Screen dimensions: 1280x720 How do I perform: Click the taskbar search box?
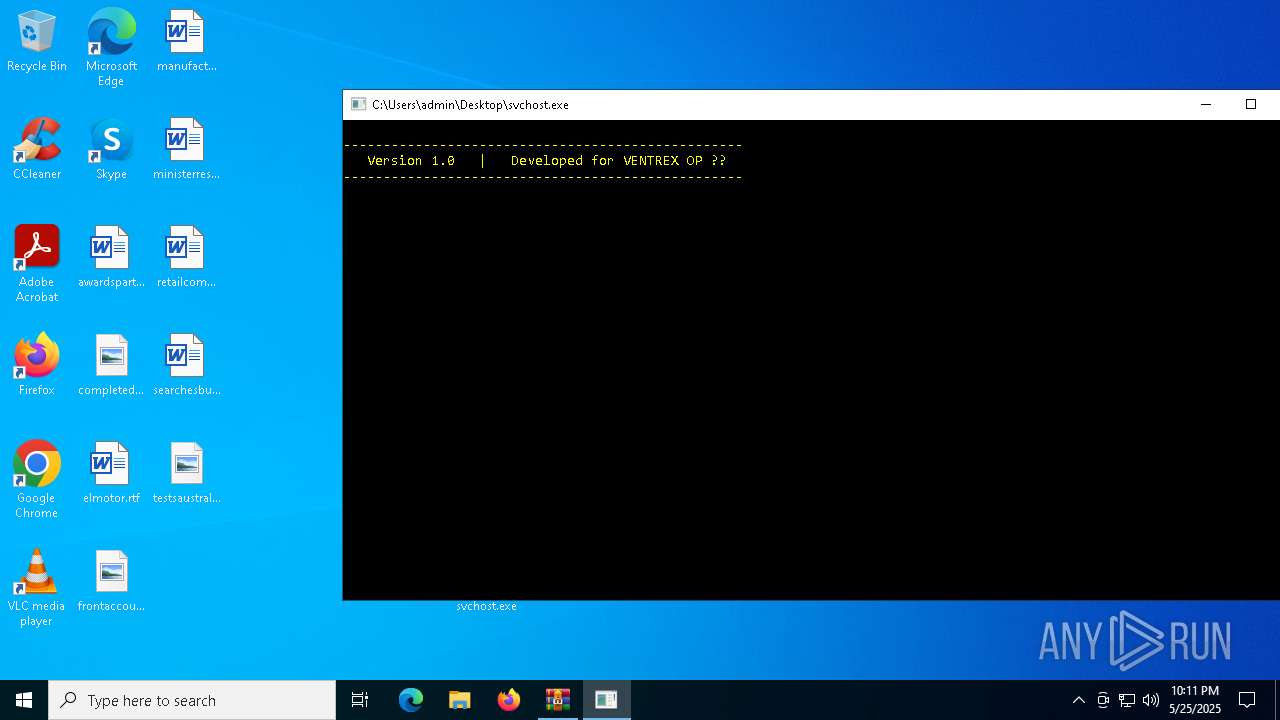click(x=192, y=700)
